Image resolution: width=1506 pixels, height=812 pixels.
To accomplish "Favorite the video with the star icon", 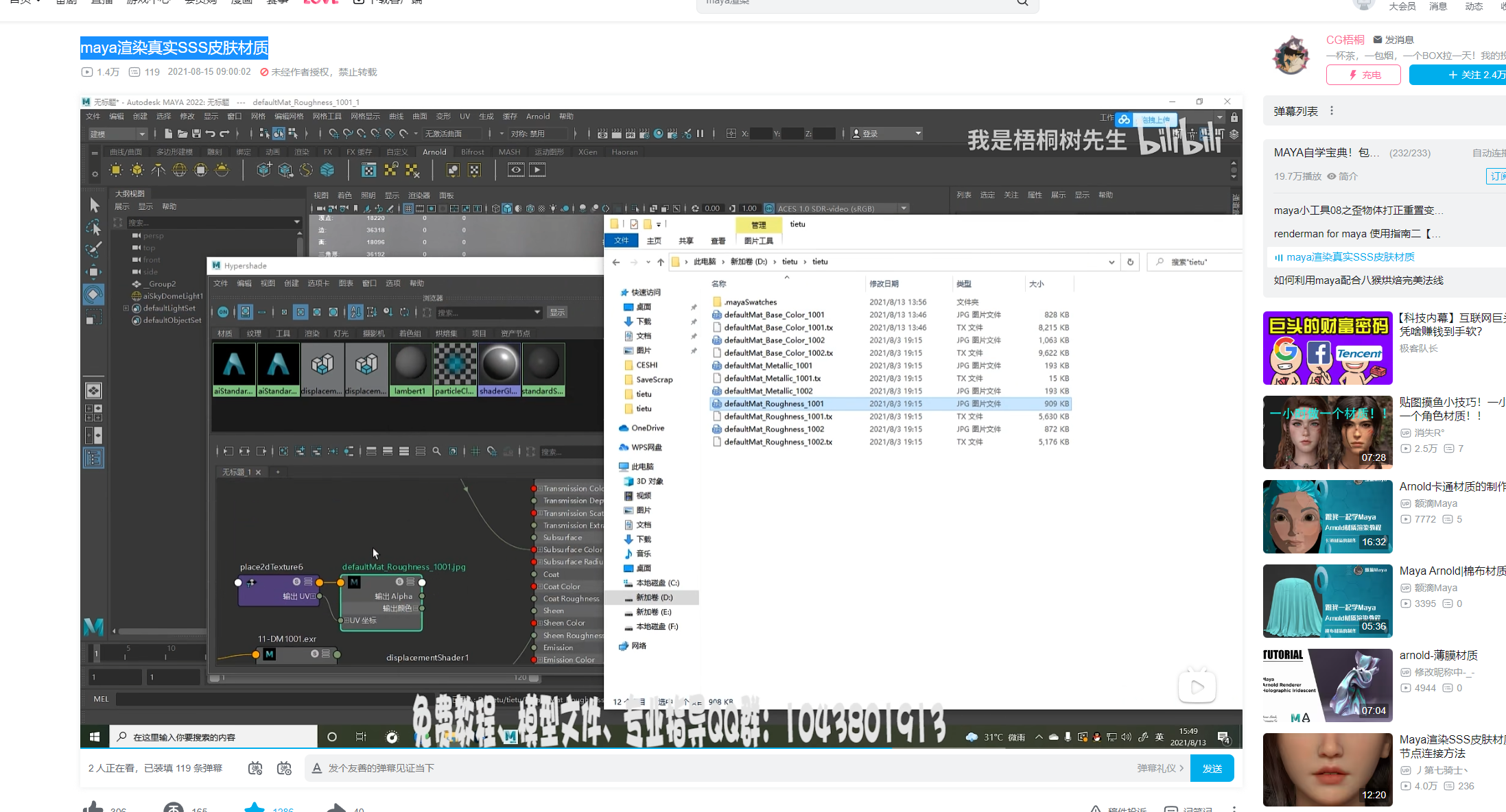I will [x=255, y=808].
